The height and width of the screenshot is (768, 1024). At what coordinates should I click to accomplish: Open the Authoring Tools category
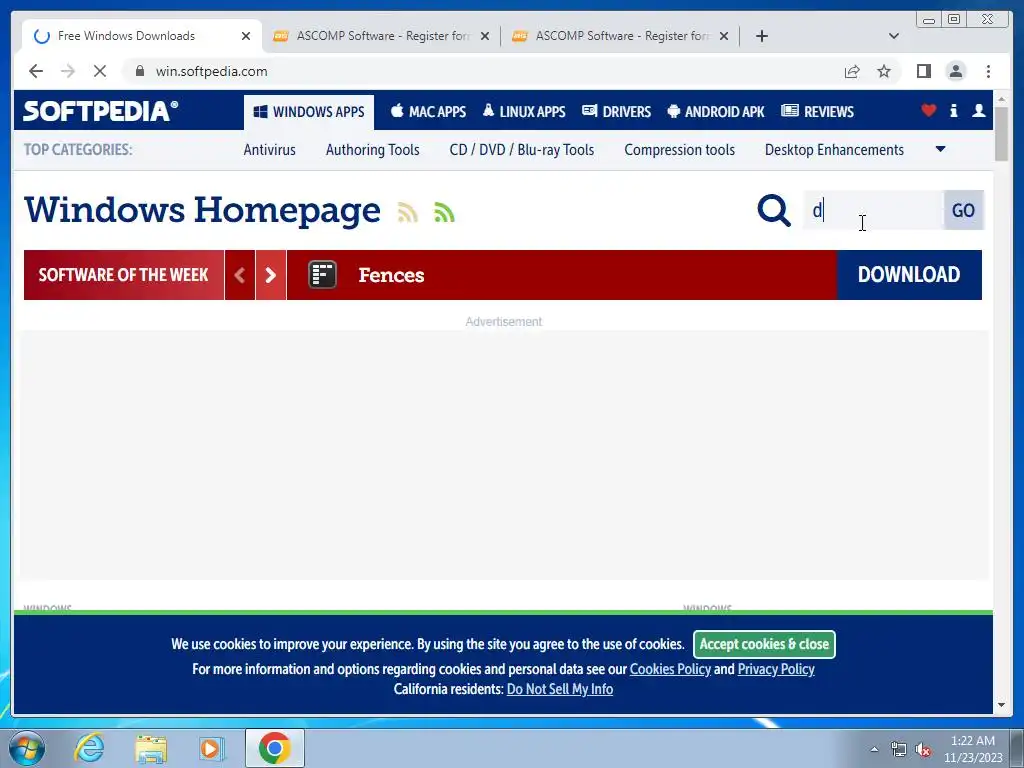point(373,150)
